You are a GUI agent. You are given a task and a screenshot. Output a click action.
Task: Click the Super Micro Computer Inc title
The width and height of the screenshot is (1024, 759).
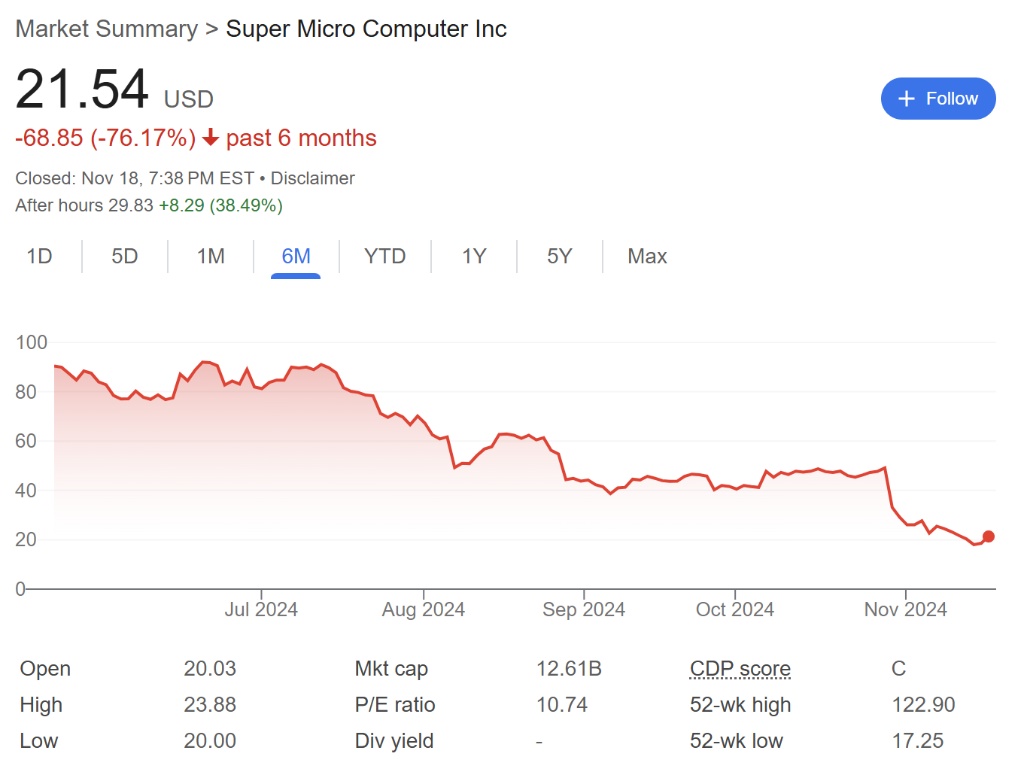coord(366,29)
